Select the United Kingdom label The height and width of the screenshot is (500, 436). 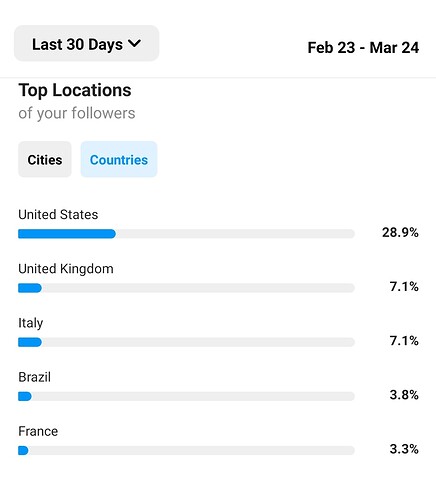point(66,269)
